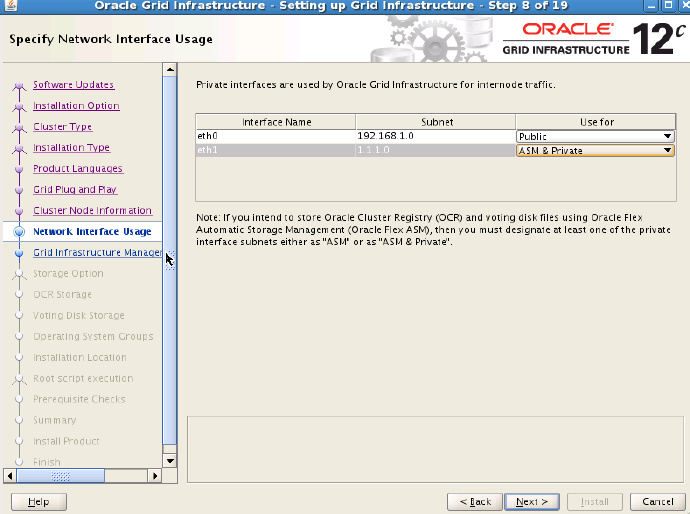Go to the Installation Option step

coord(76,106)
